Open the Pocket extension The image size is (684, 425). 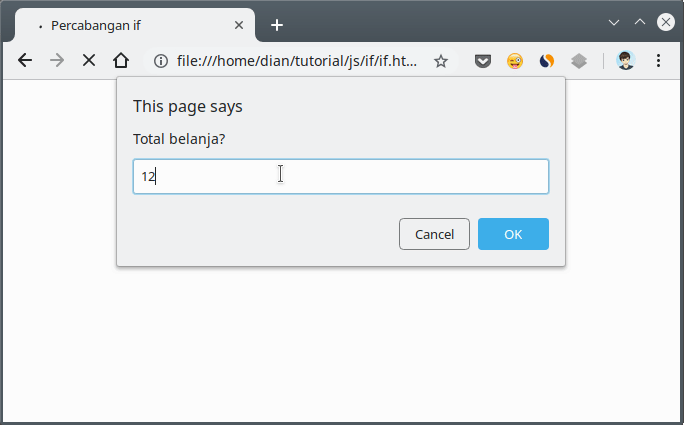[482, 61]
